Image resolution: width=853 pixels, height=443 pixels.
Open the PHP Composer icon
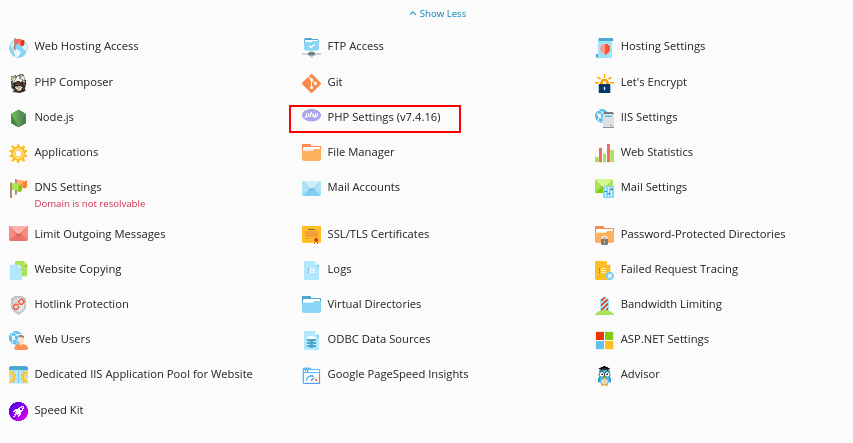pos(18,82)
